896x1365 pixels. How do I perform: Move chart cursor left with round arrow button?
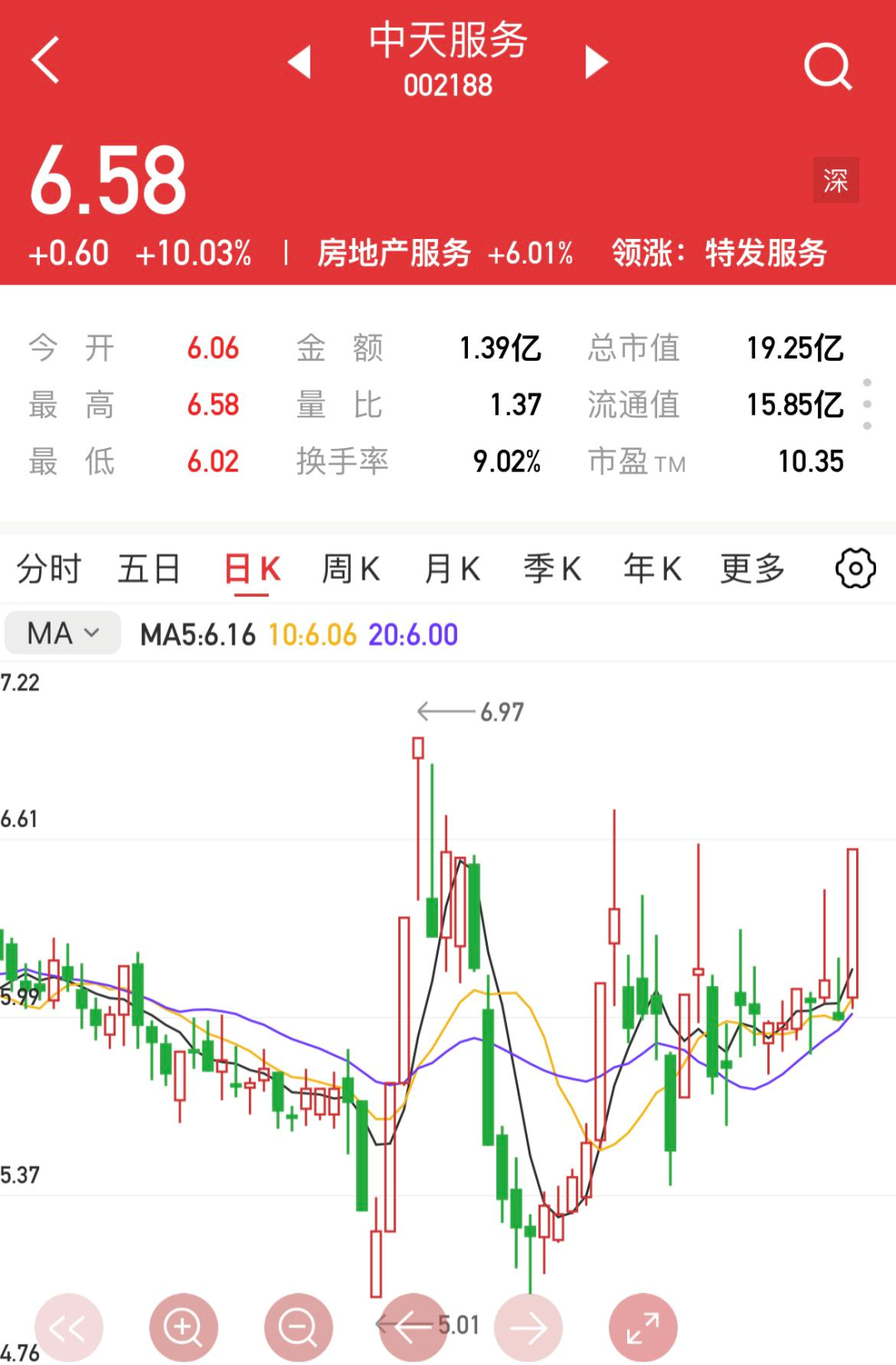[x=413, y=1328]
